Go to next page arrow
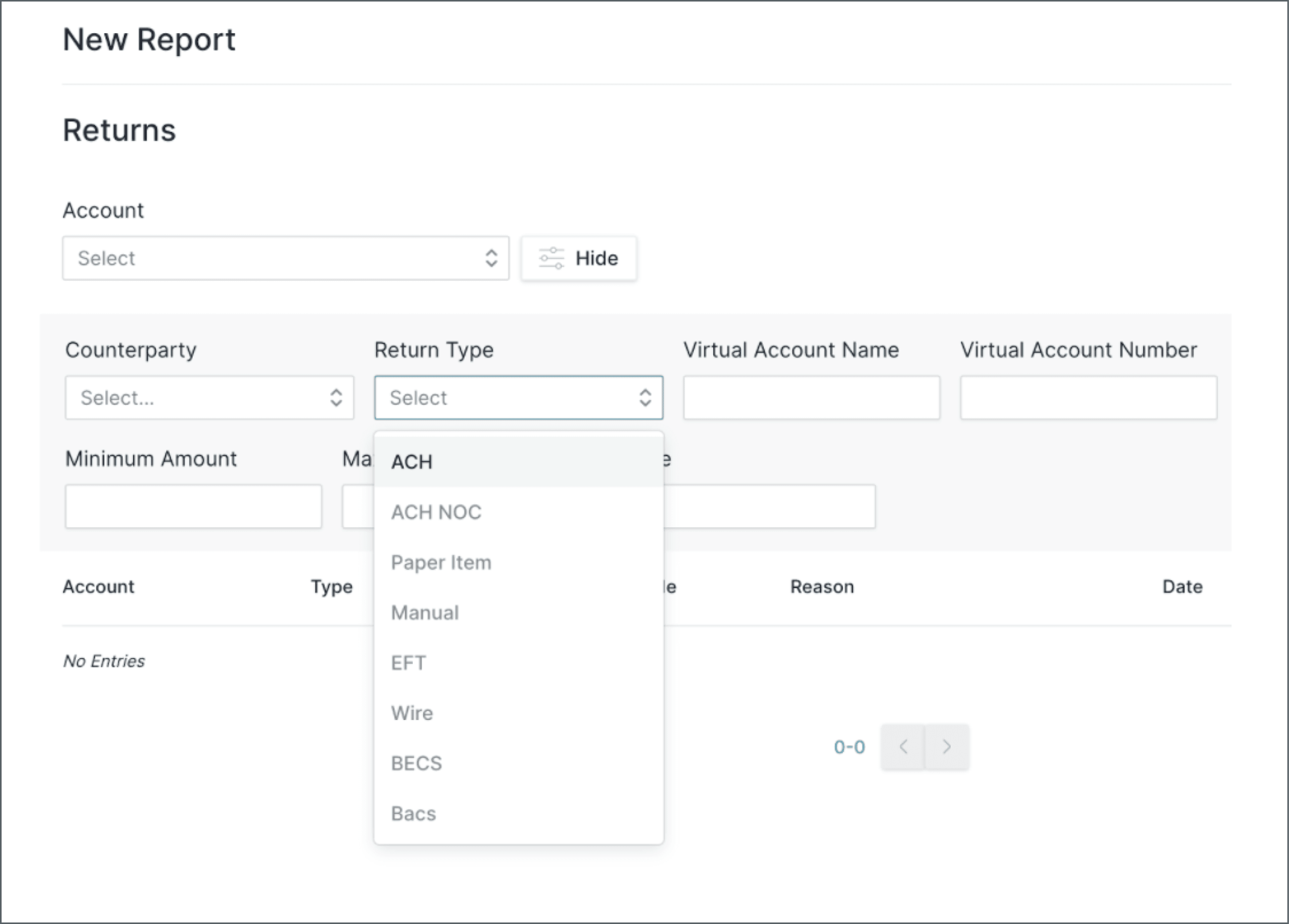Image resolution: width=1289 pixels, height=924 pixels. [x=947, y=747]
